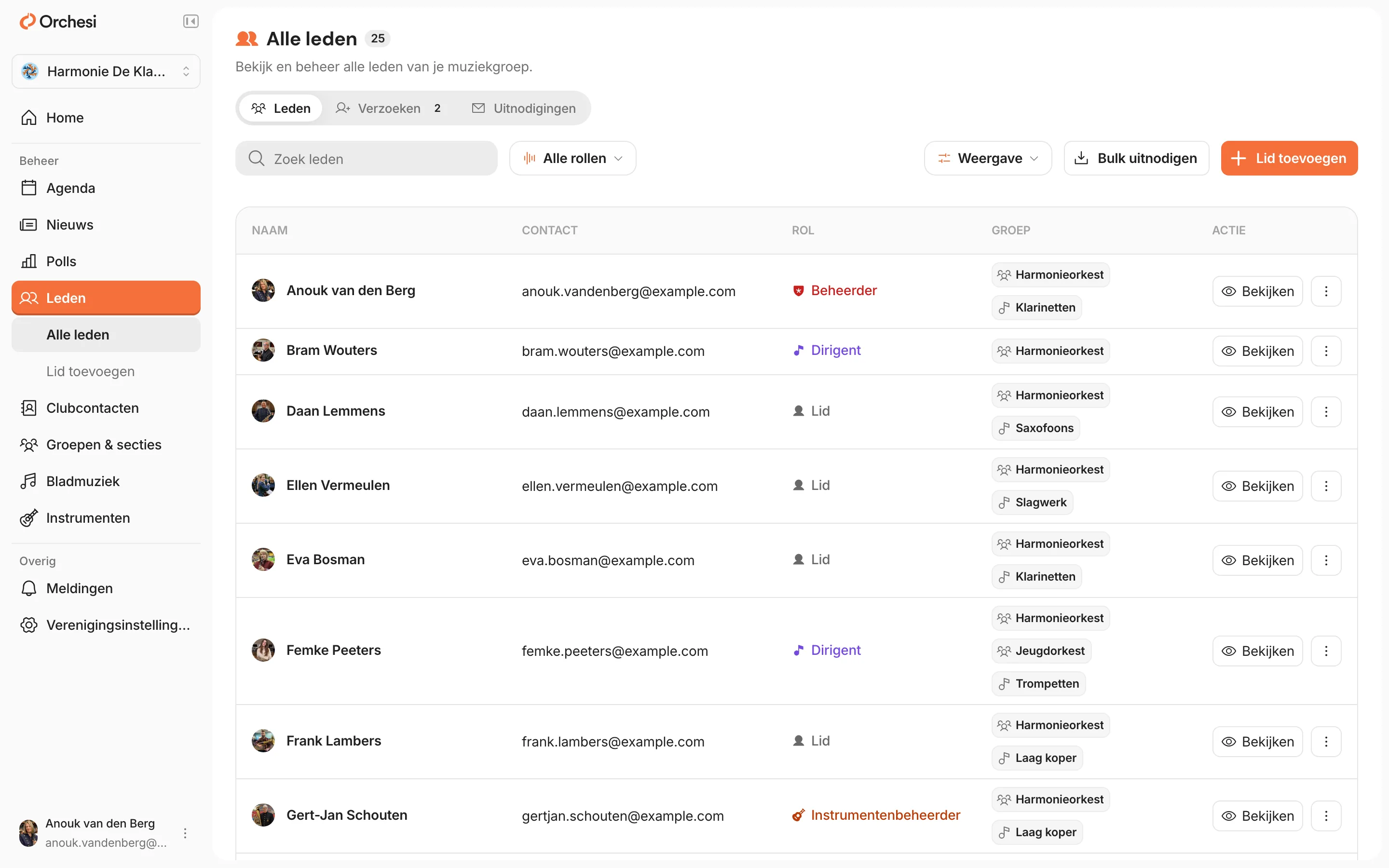The width and height of the screenshot is (1389, 868).
Task: Open more options for Bram Wouters row
Action: click(x=1326, y=352)
